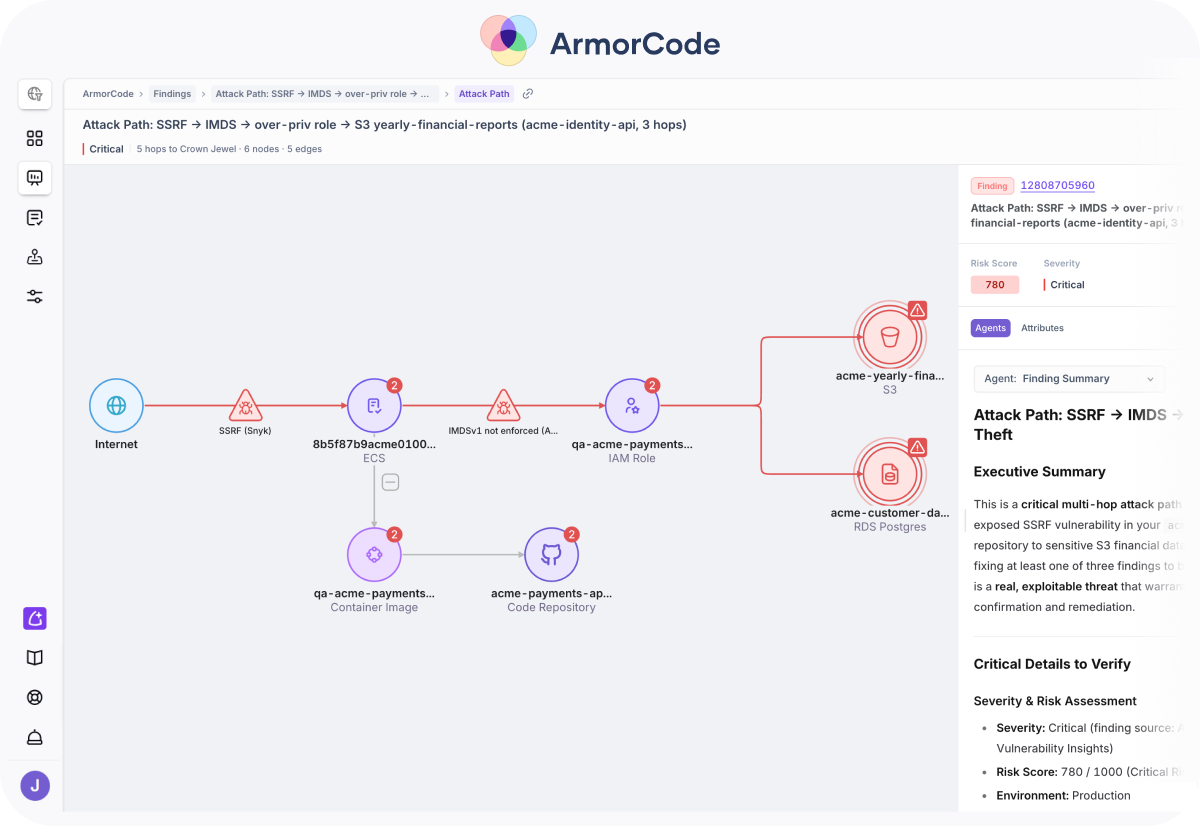The width and height of the screenshot is (1200, 826).
Task: Switch to the Agents tab
Action: pos(990,328)
